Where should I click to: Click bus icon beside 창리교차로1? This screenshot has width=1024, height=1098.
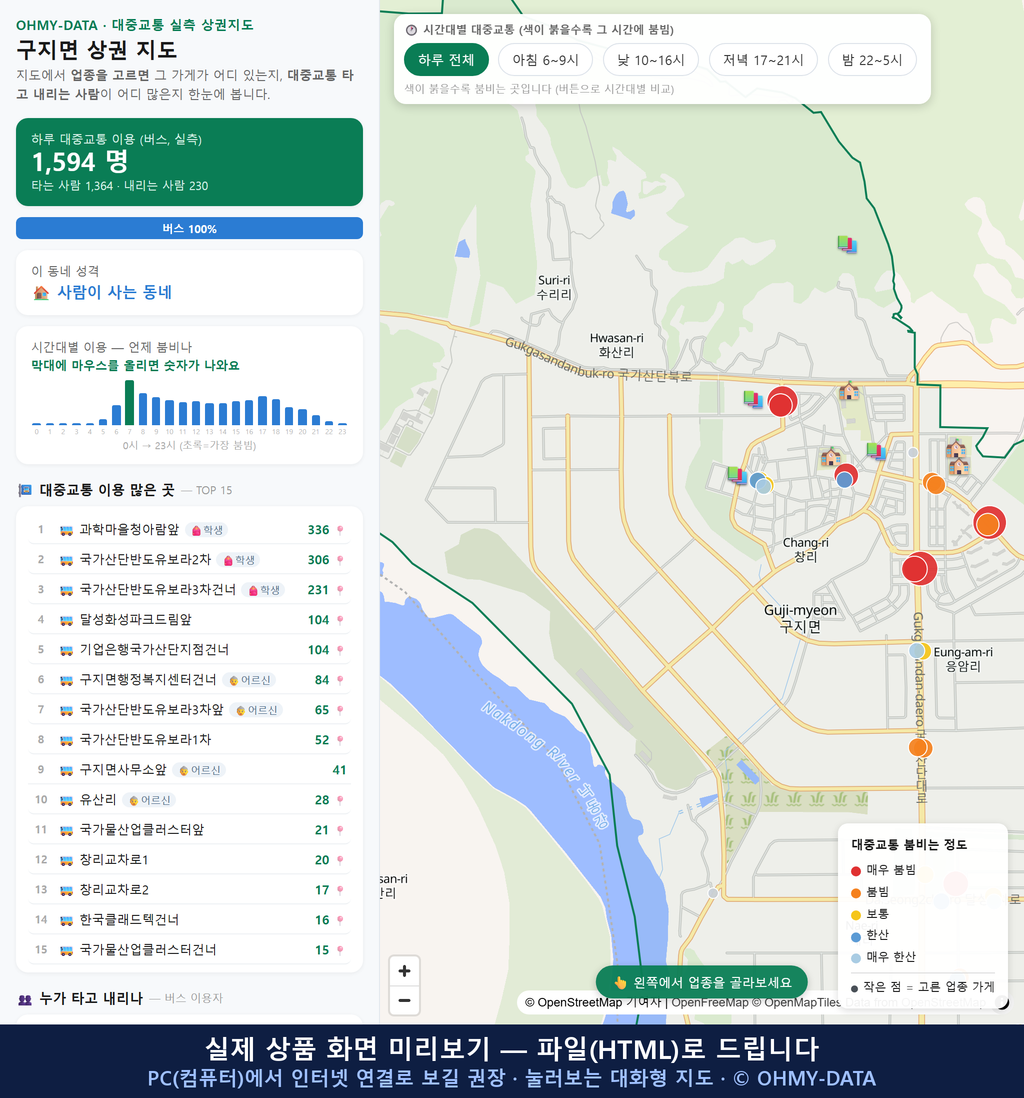[67, 861]
